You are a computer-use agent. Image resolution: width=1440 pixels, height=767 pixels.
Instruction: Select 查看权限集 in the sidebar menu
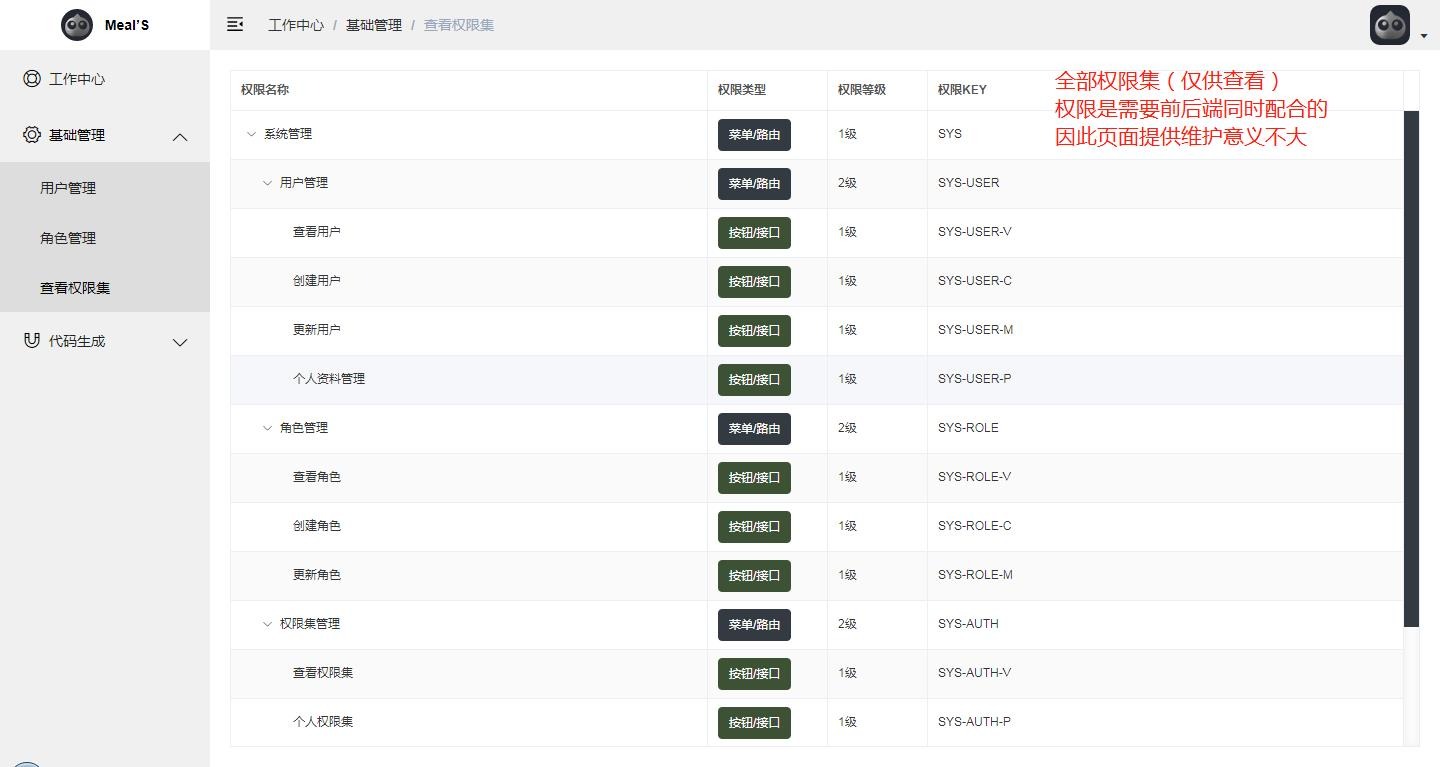point(75,288)
